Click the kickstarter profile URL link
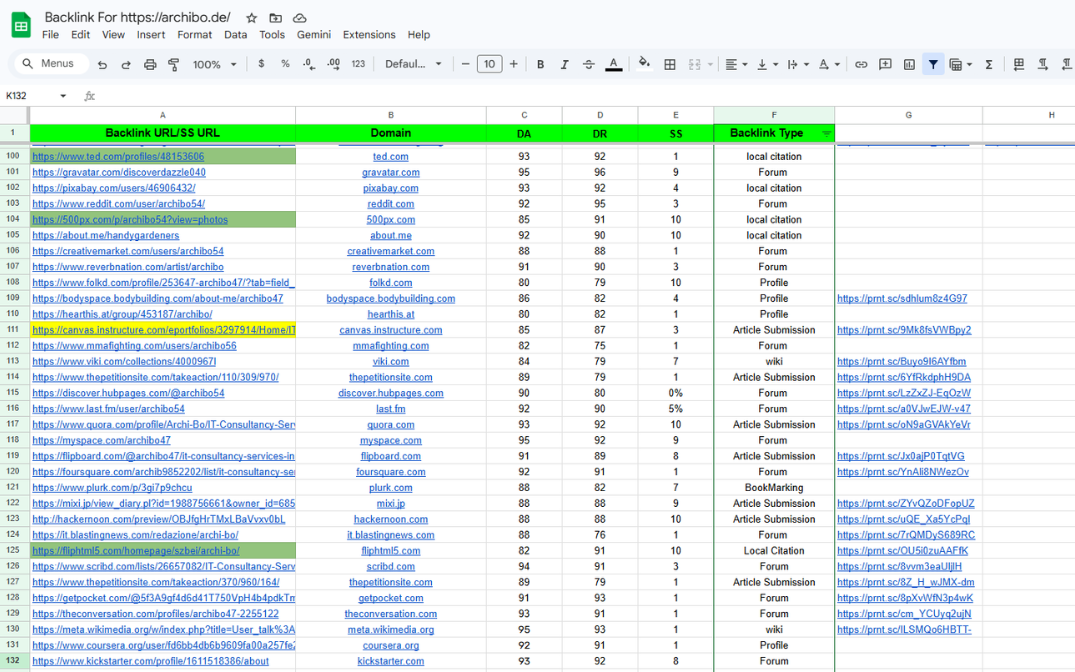 coord(150,661)
